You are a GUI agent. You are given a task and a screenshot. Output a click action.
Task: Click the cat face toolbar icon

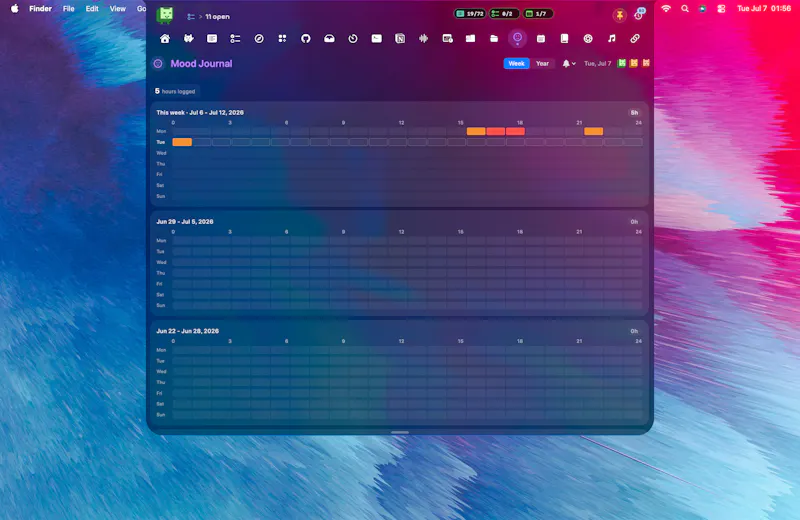point(188,38)
